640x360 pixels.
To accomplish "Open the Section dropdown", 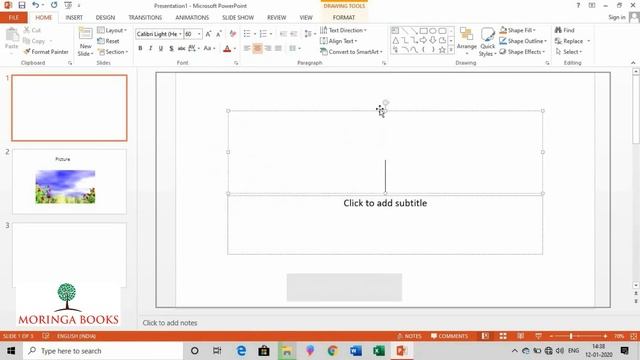I will (113, 52).
